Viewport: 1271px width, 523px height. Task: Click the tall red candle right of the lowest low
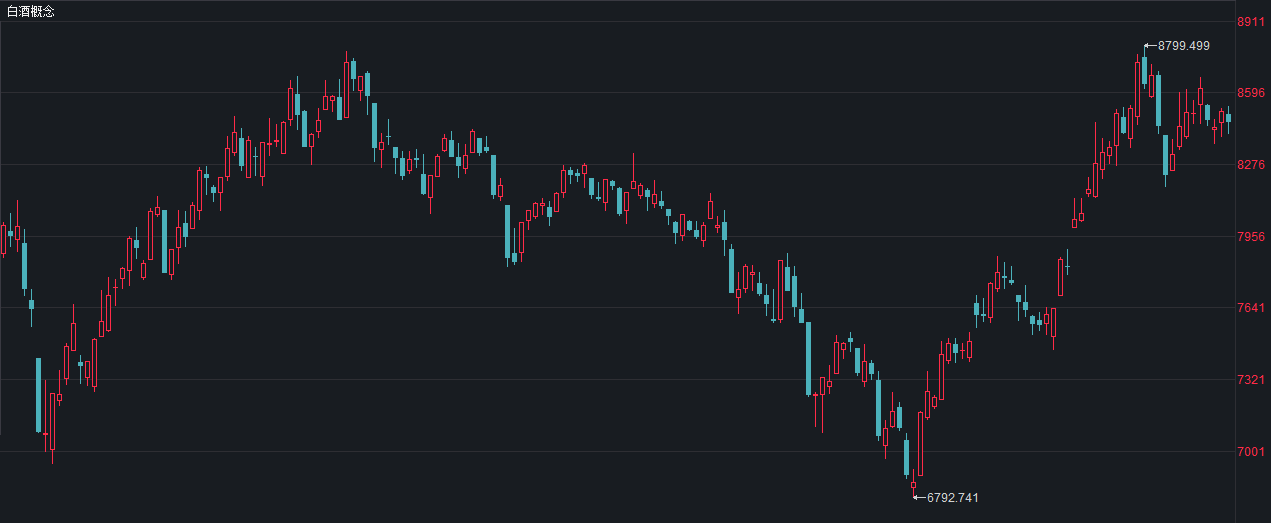[x=920, y=443]
